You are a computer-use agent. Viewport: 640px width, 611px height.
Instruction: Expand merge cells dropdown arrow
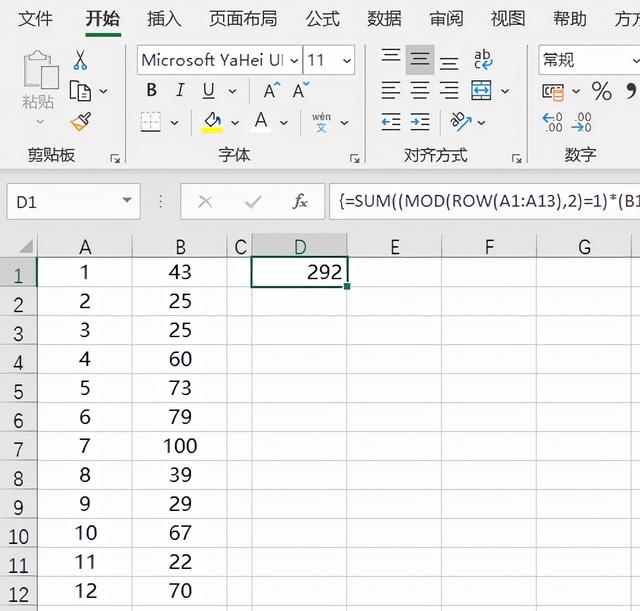click(505, 91)
